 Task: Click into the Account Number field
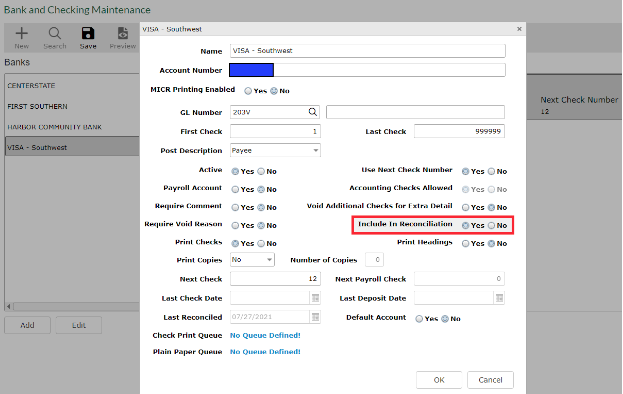click(x=368, y=70)
